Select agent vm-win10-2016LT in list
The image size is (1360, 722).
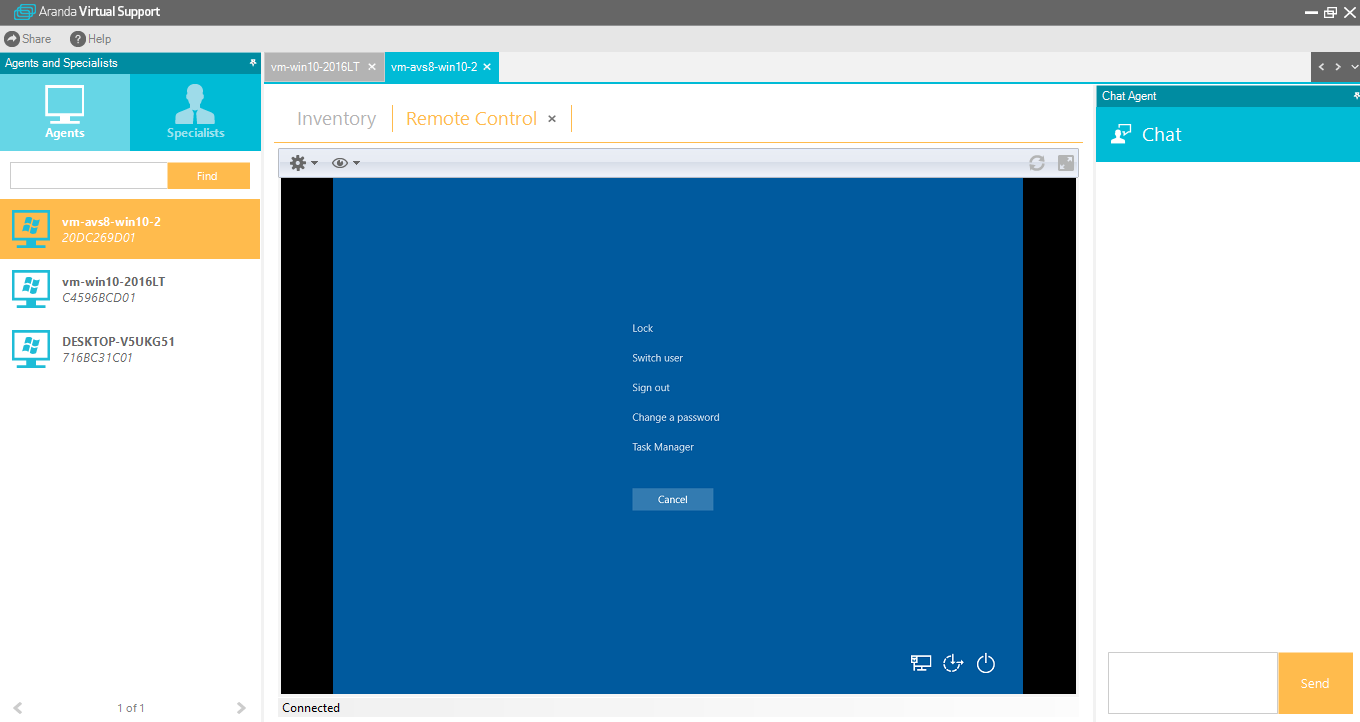[x=130, y=289]
